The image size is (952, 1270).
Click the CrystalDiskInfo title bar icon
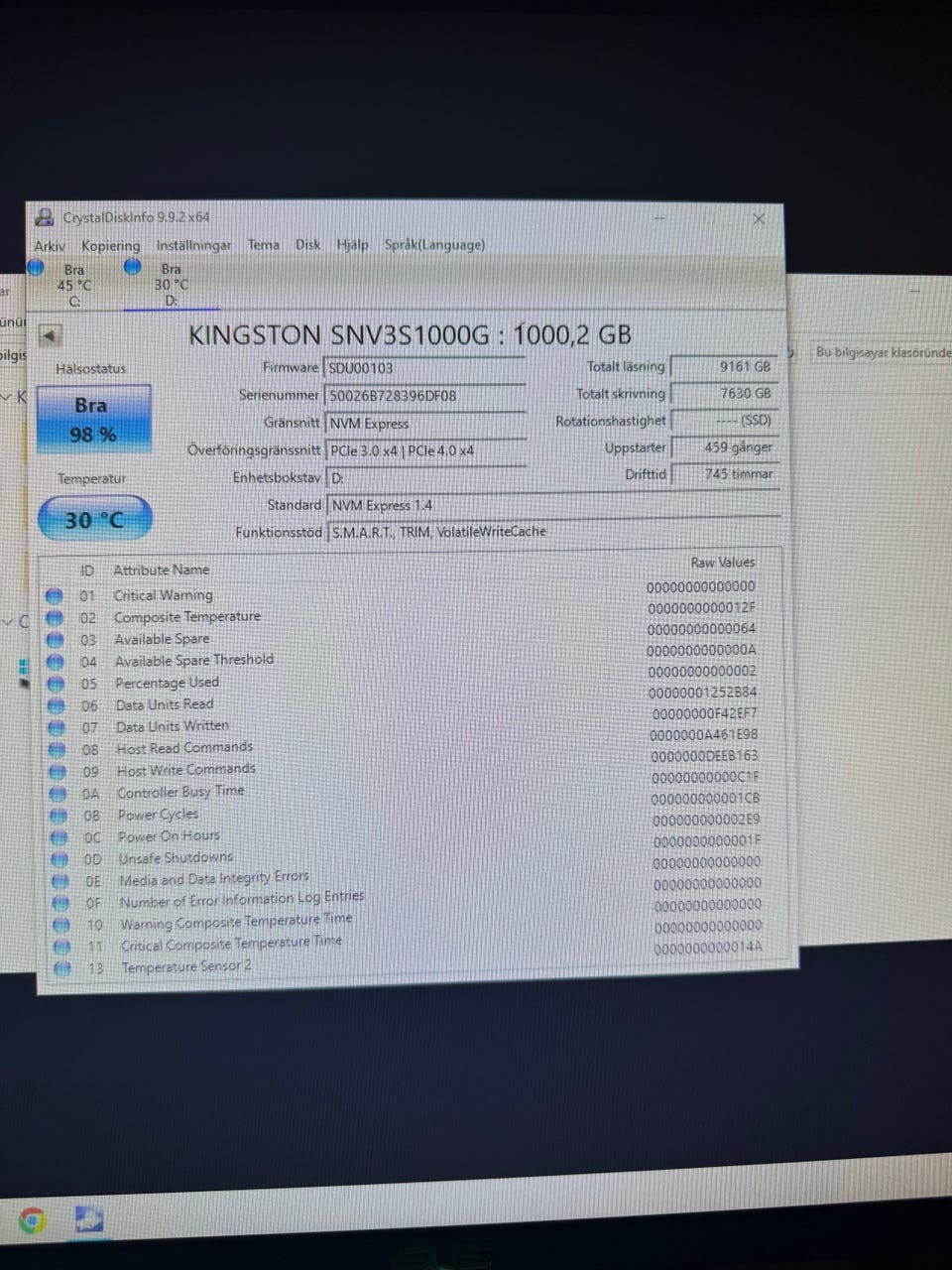pos(44,217)
